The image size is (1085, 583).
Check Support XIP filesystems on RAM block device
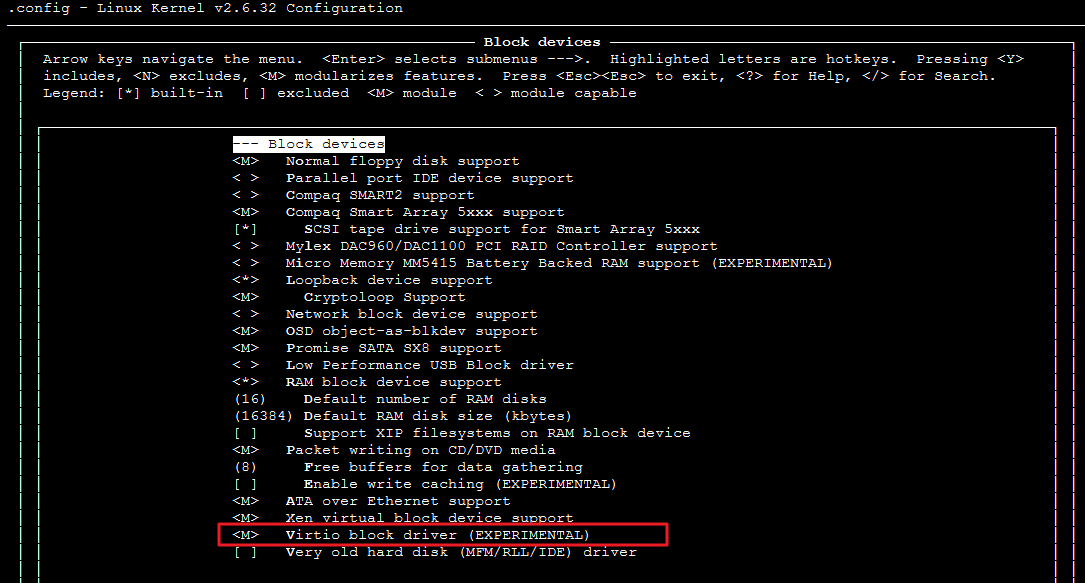click(246, 433)
